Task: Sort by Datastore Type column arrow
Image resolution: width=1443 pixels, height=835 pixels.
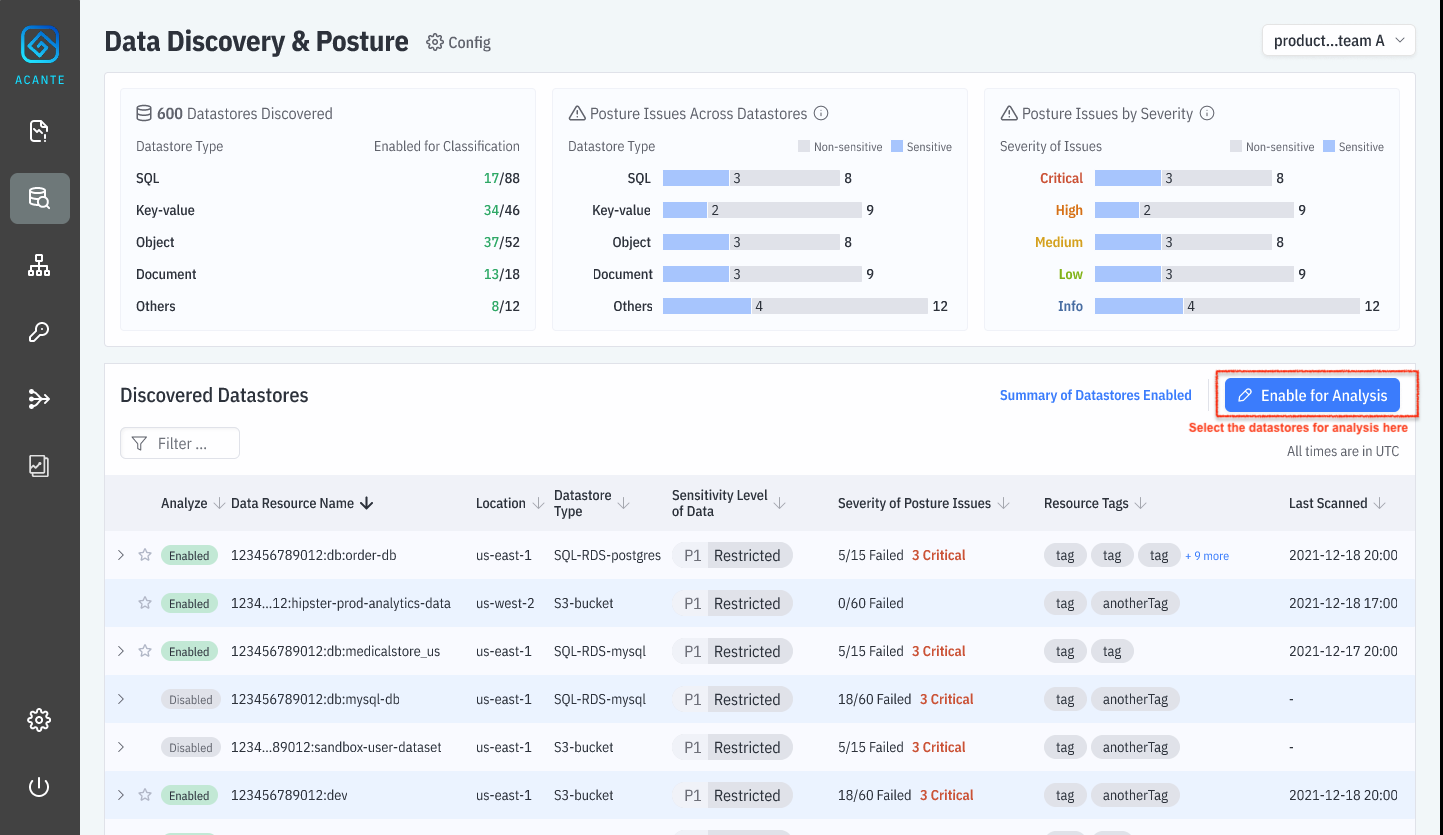Action: point(624,503)
